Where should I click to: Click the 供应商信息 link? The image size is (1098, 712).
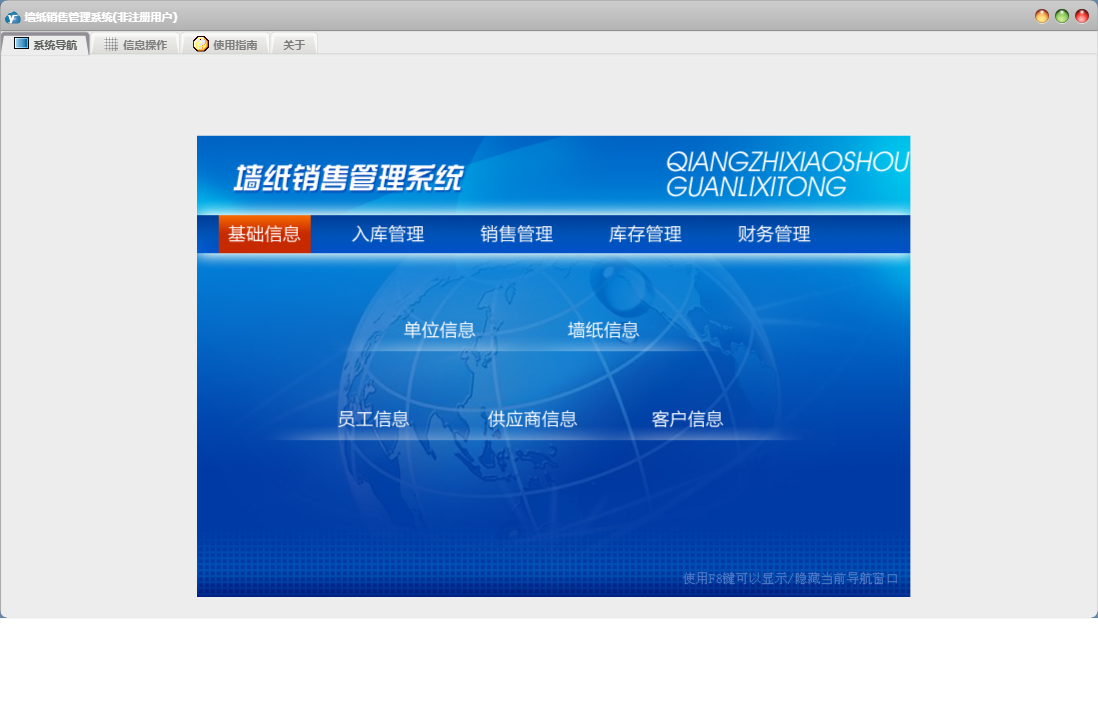[532, 419]
